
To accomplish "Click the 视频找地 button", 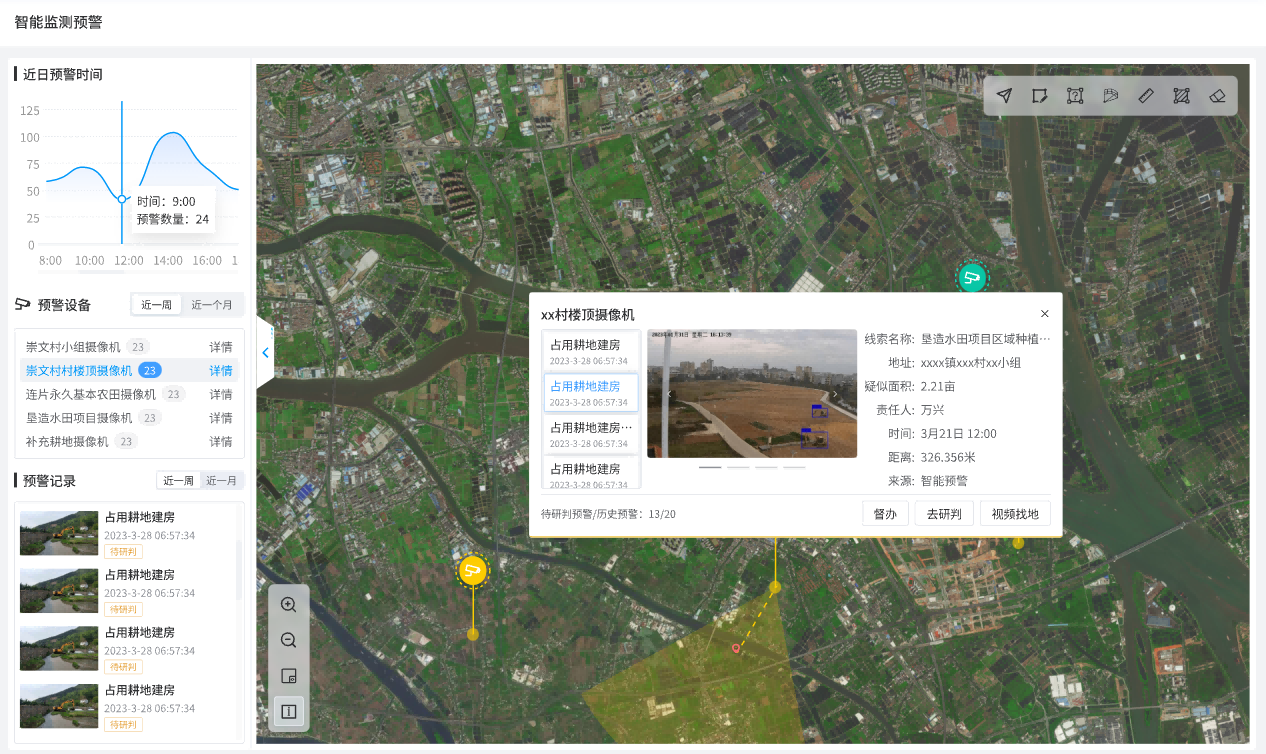I will [1015, 514].
